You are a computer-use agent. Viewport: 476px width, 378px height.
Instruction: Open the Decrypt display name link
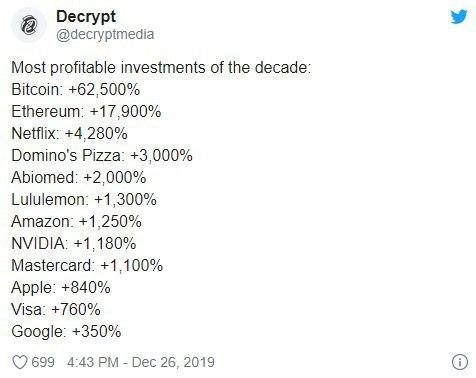pyautogui.click(x=86, y=17)
